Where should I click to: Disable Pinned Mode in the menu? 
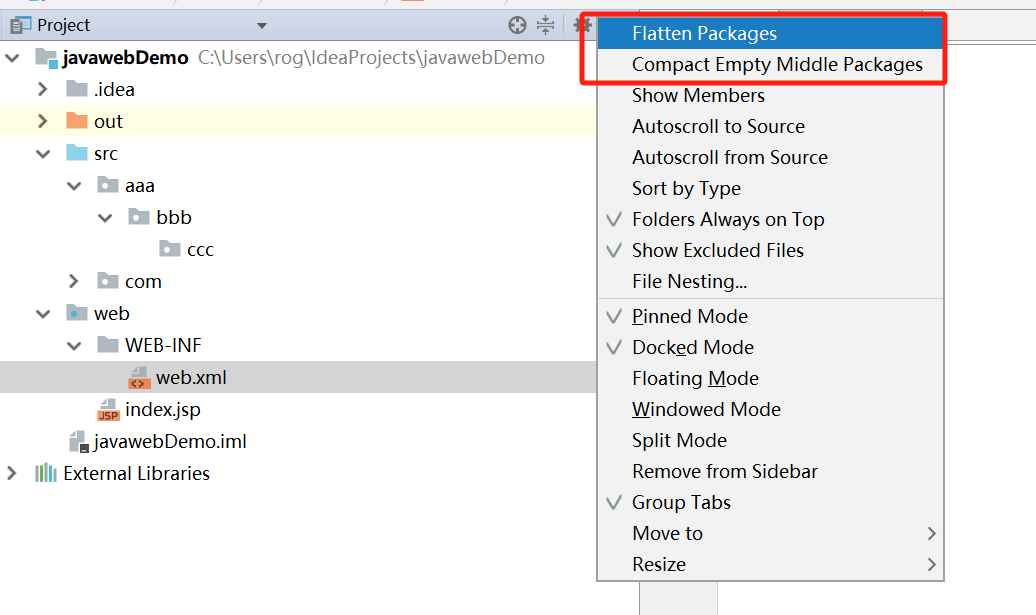689,316
